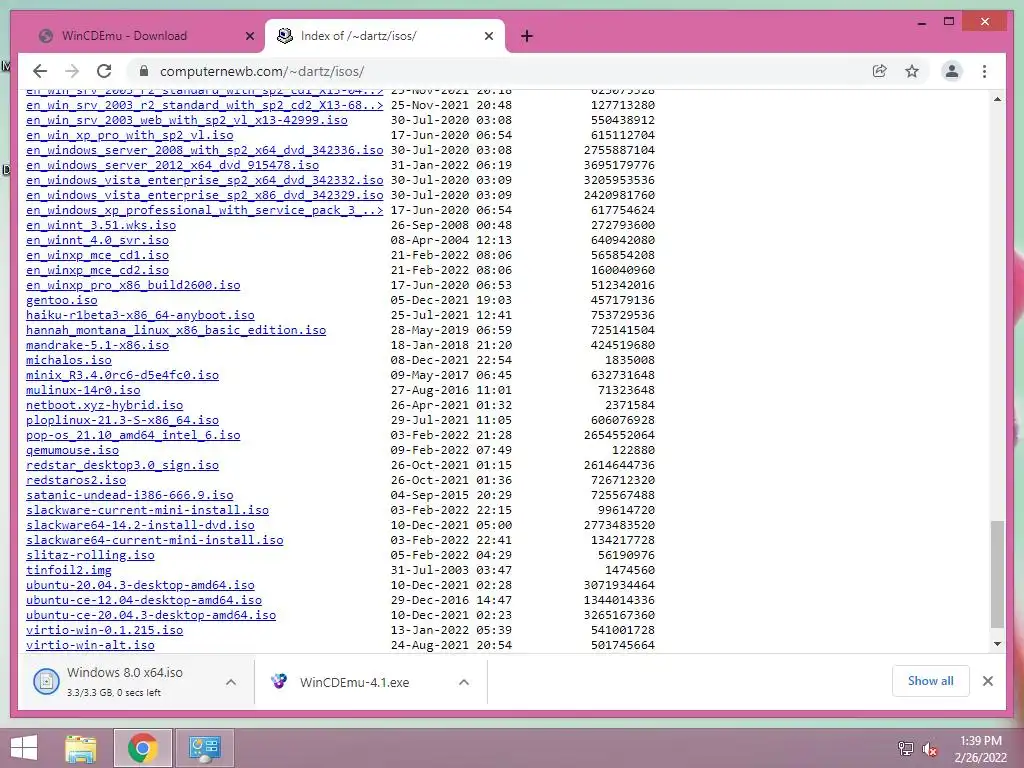
Task: Download slackware64-14.2-install-dvd.iso
Action: click(140, 526)
